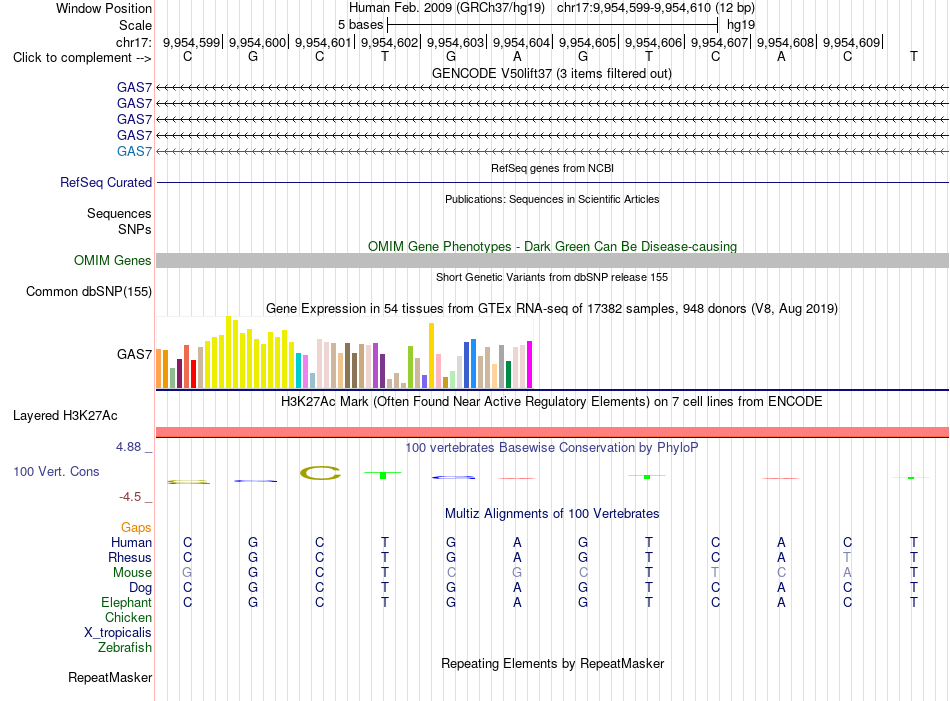950x701 pixels.
Task: Click the light-blue GAS7 transcript label
Action: click(134, 151)
